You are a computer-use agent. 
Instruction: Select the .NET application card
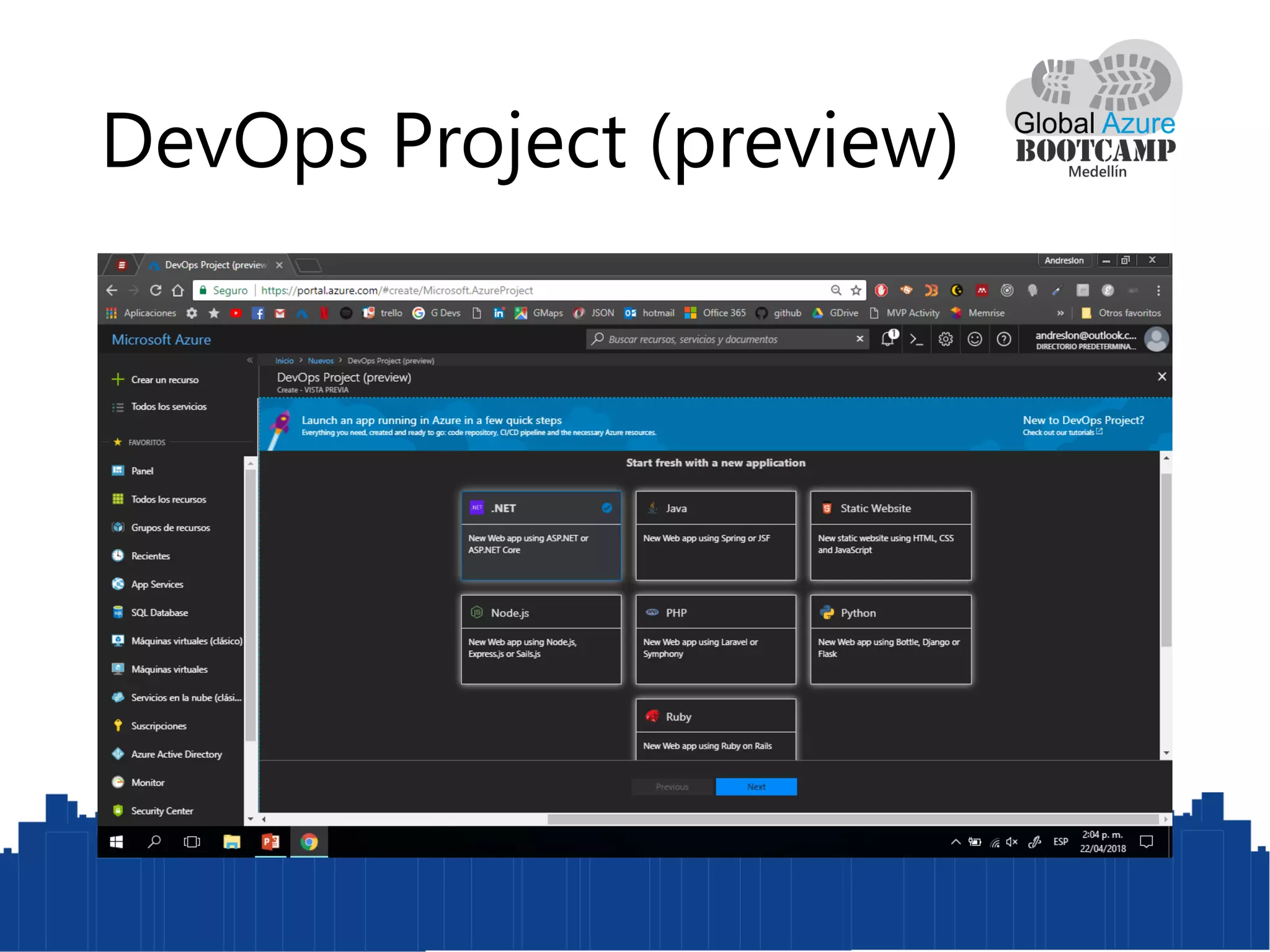(541, 535)
